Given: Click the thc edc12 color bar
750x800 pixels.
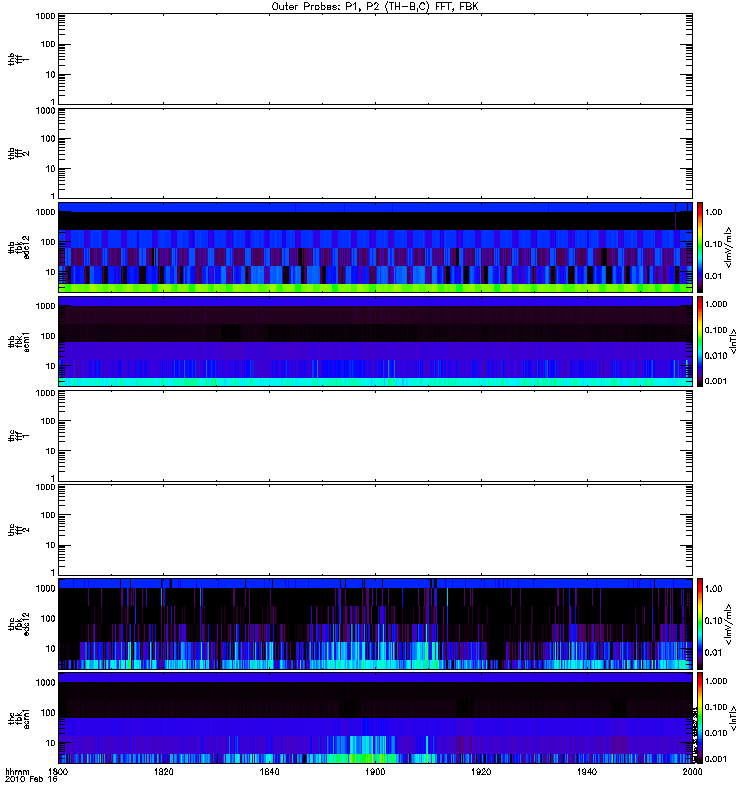Looking at the screenshot, I should click(x=700, y=624).
